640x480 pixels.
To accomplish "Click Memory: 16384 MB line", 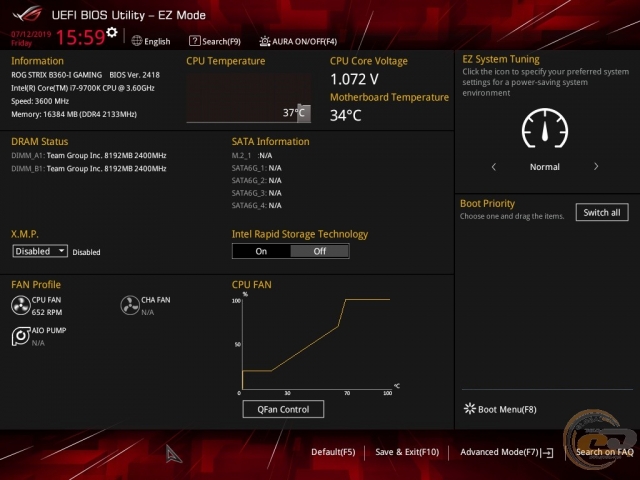I will (74, 114).
